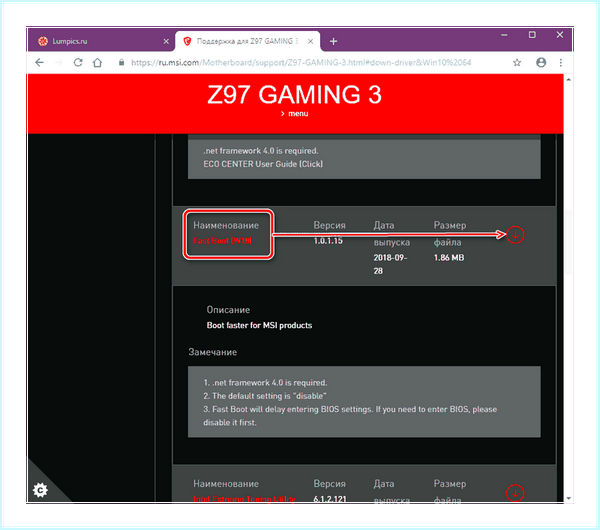The image size is (600, 530).
Task: Maximize the browser window
Action: tap(532, 35)
